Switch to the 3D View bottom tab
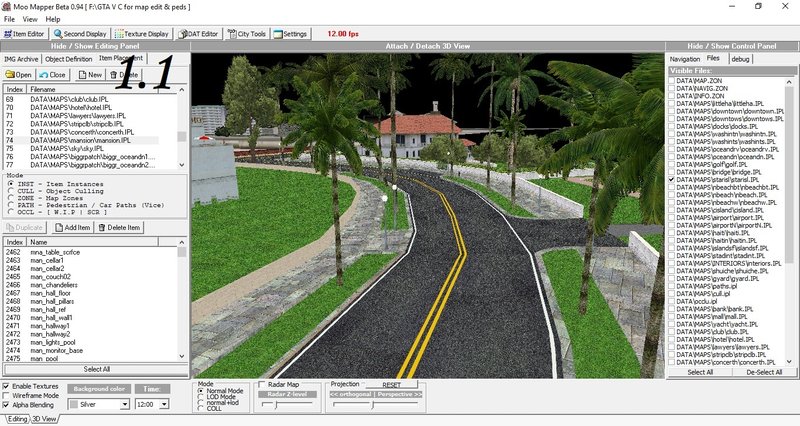 click(x=44, y=419)
